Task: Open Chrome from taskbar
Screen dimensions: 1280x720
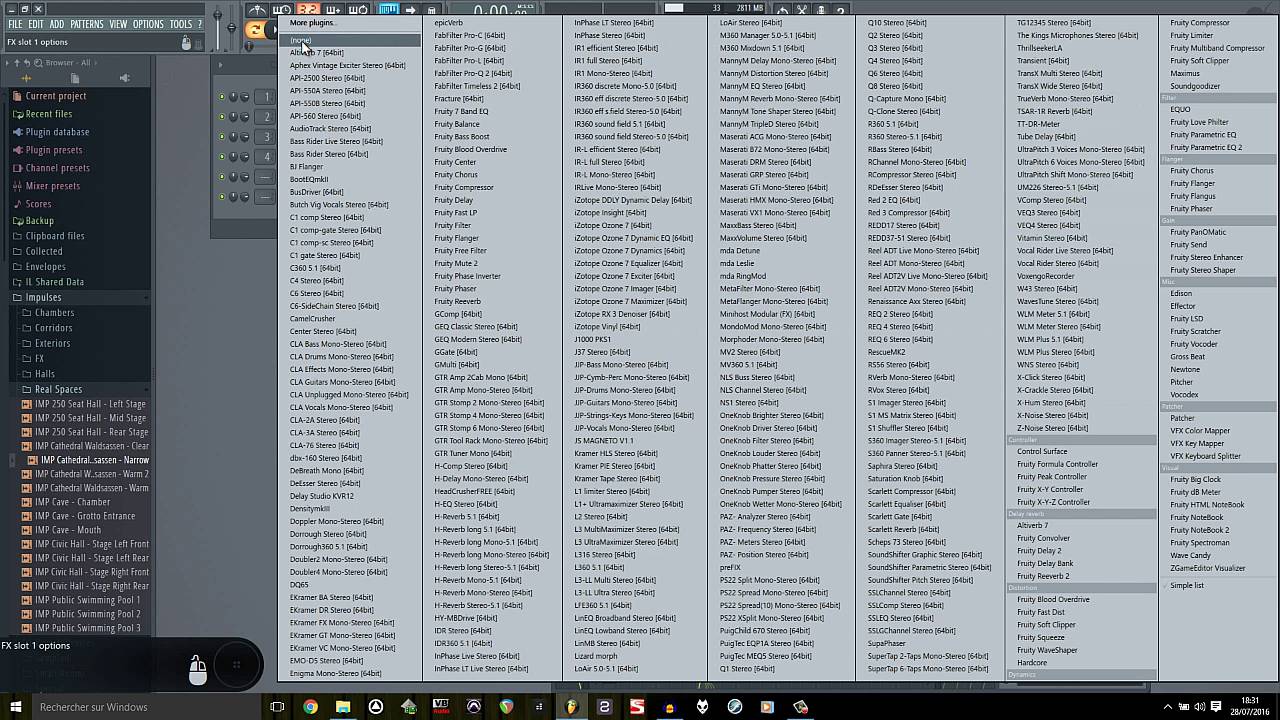Action: coord(310,707)
